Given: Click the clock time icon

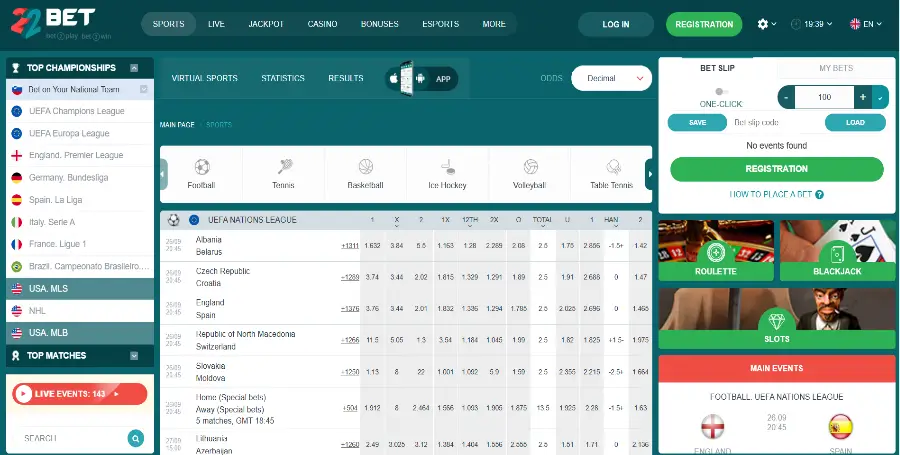Looking at the screenshot, I should tap(796, 24).
